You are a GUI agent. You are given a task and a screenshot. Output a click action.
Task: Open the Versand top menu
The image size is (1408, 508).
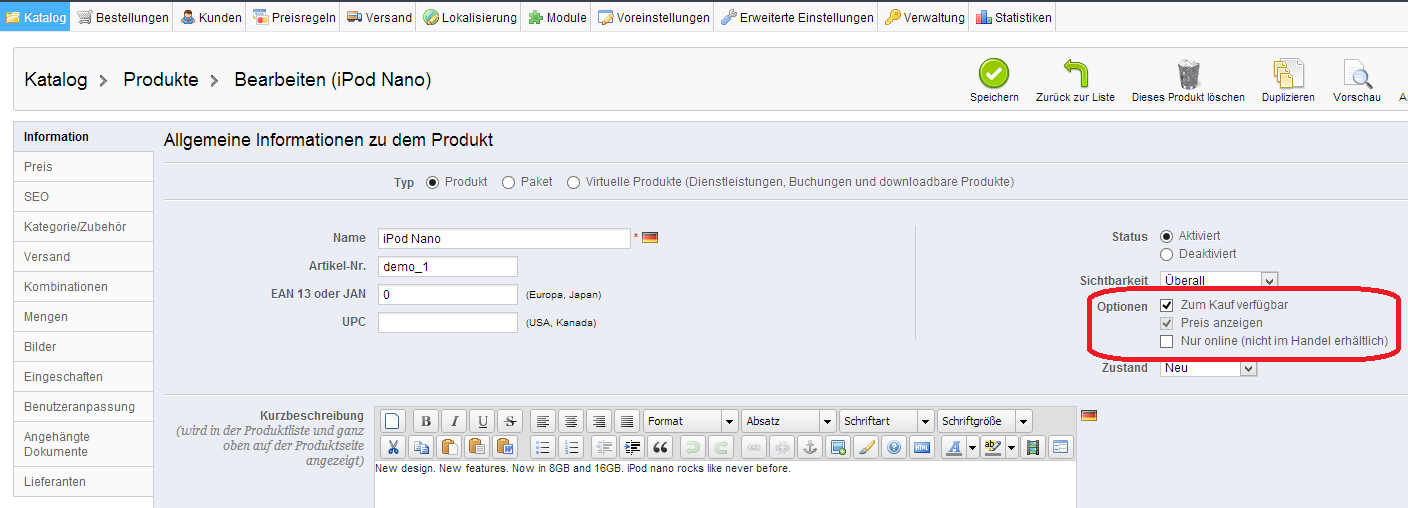pyautogui.click(x=379, y=17)
